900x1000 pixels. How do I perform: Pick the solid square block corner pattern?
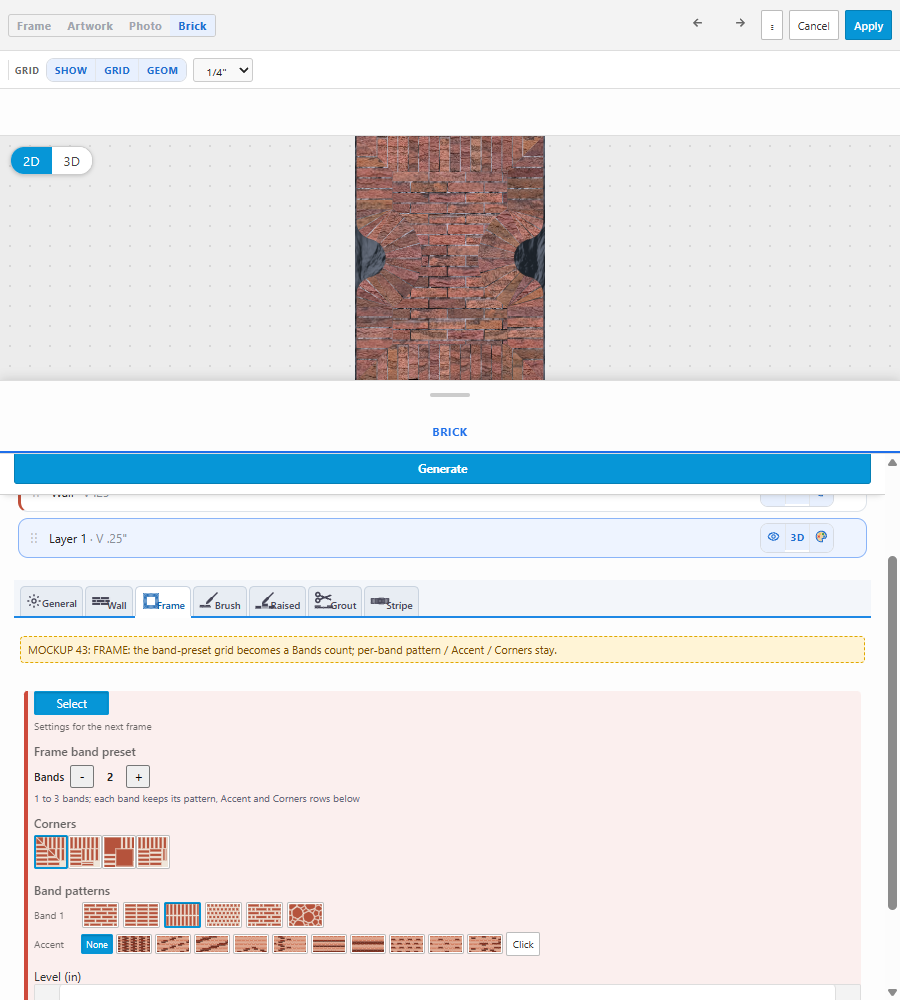pos(119,851)
